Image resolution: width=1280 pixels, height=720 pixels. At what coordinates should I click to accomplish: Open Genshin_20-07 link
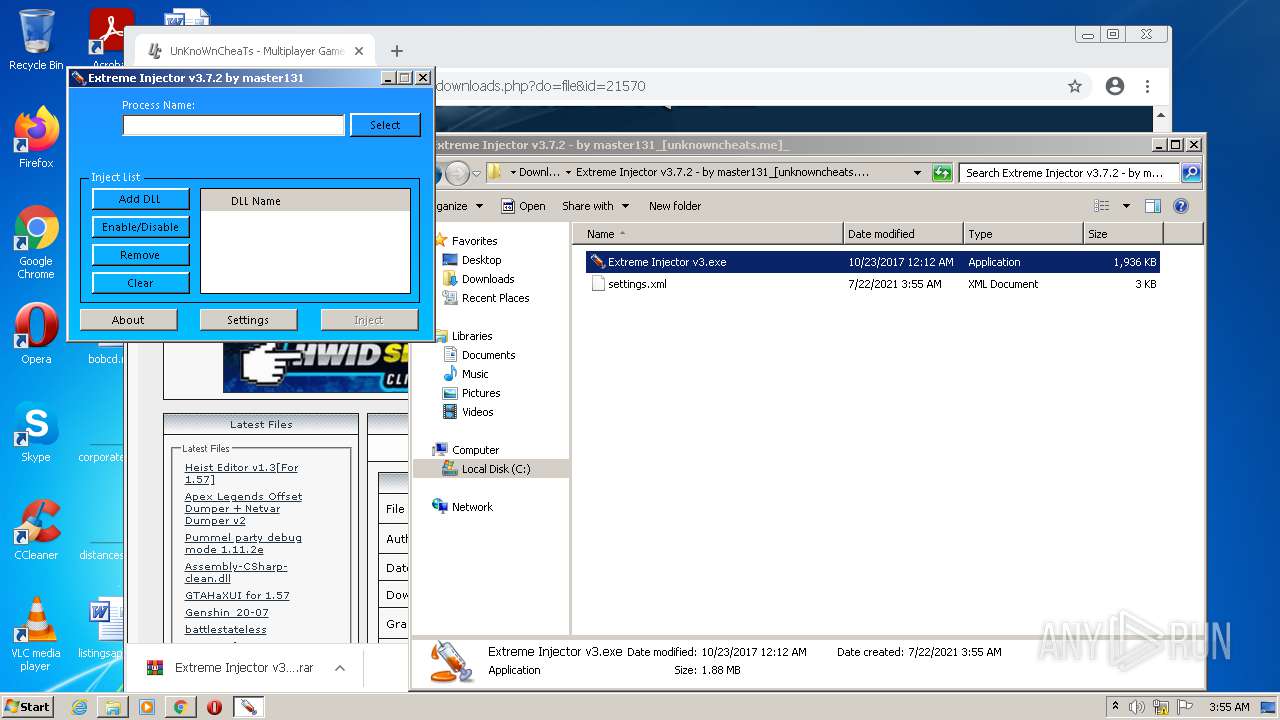(227, 612)
